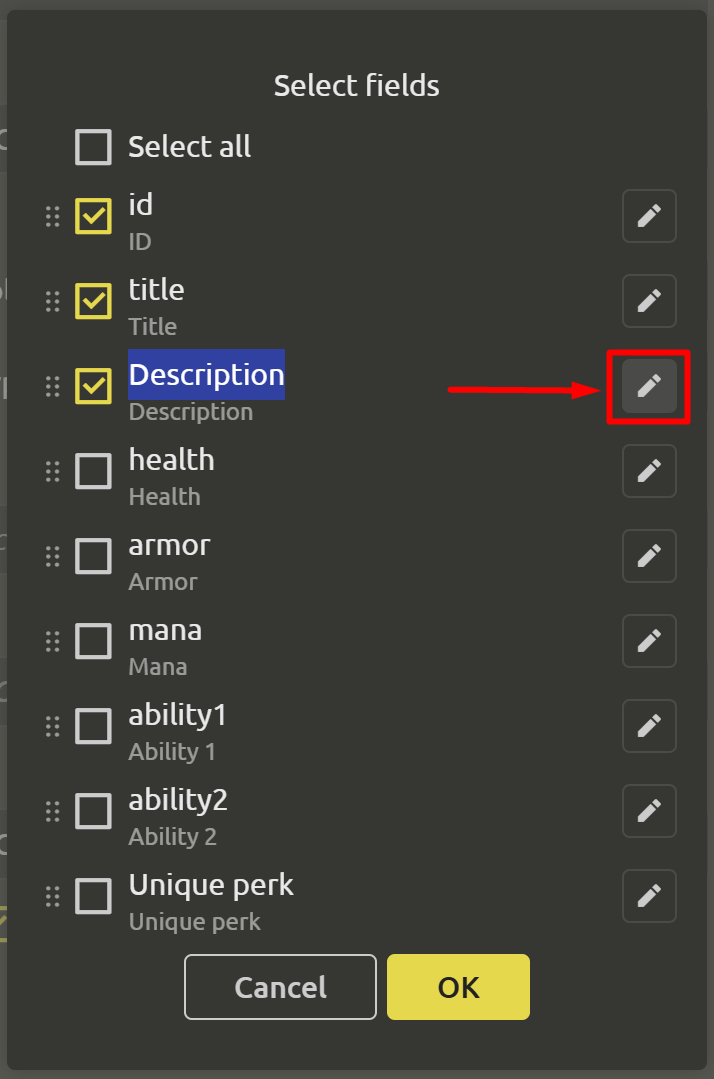Edit ability2 field via pencil icon
This screenshot has width=714, height=1079.
(x=649, y=811)
